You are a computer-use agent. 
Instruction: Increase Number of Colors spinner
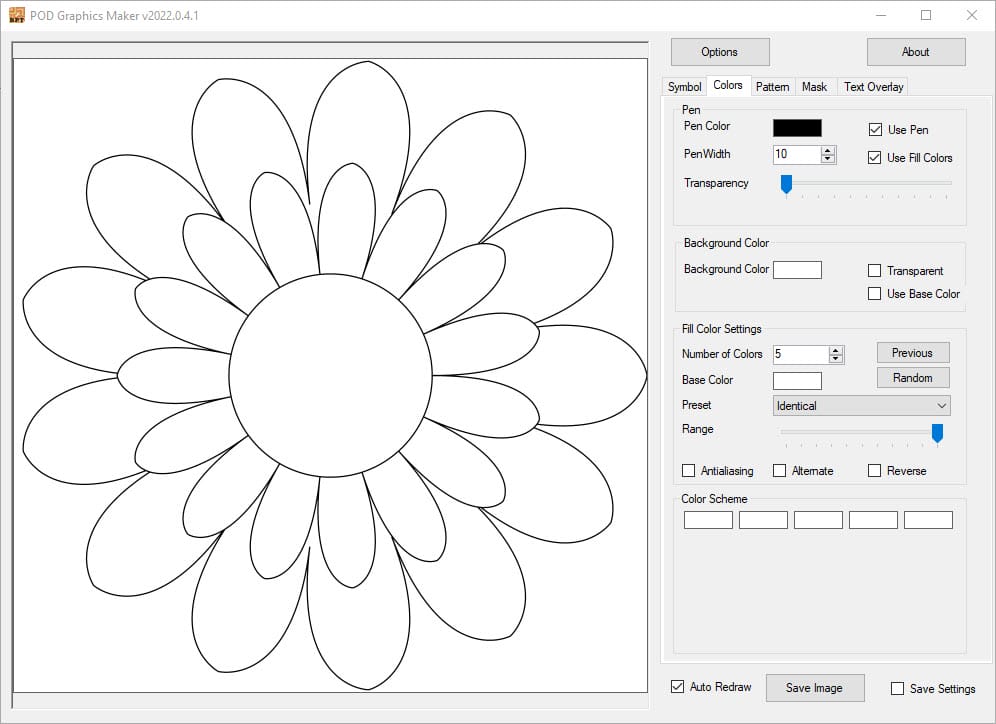pos(836,350)
